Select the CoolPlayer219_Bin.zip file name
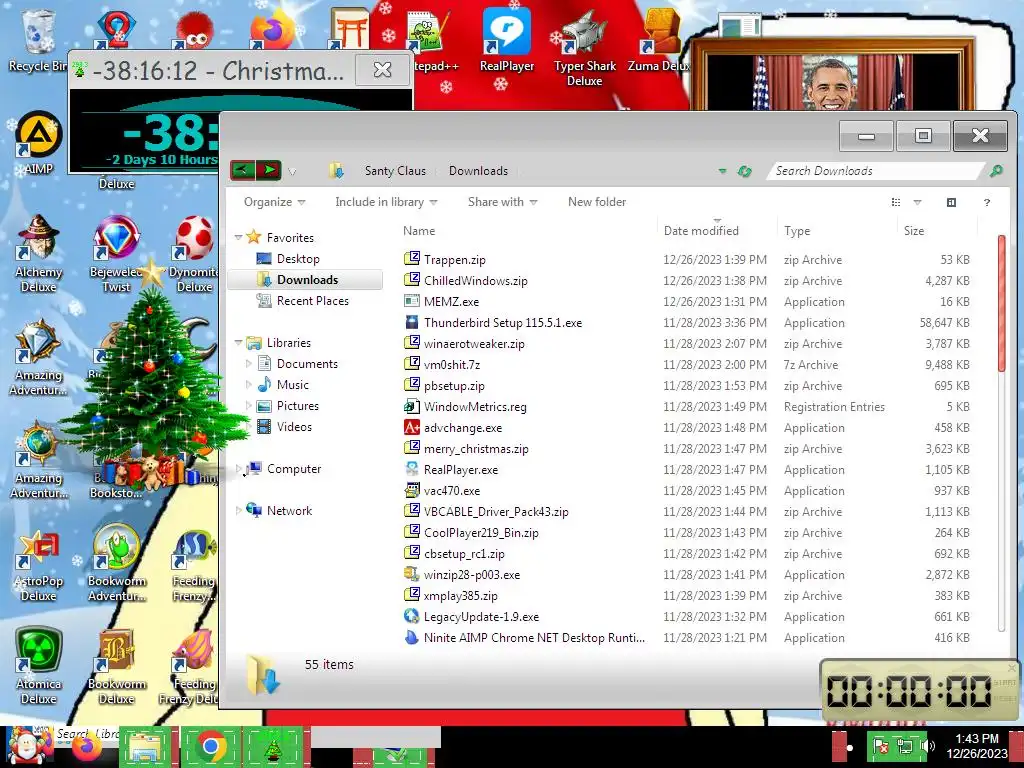This screenshot has width=1024, height=768. [x=481, y=532]
